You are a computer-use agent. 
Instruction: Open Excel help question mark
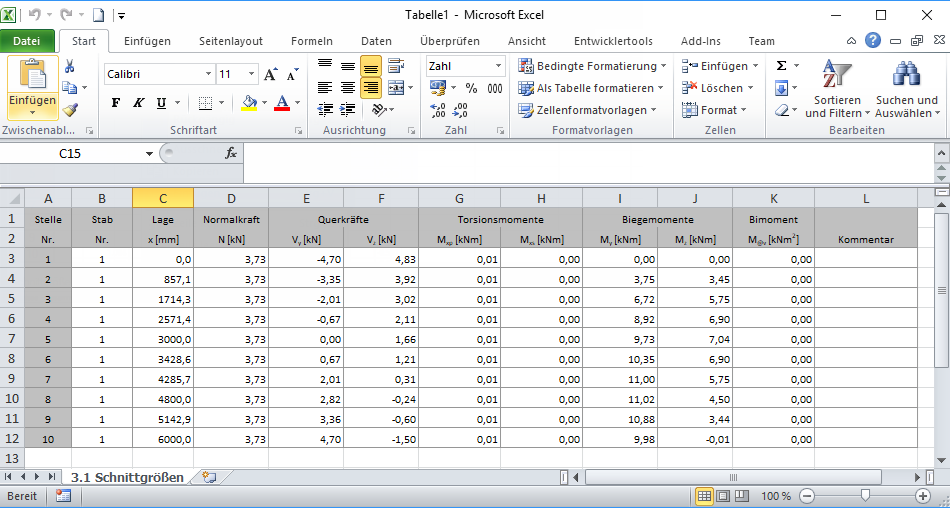click(x=872, y=41)
